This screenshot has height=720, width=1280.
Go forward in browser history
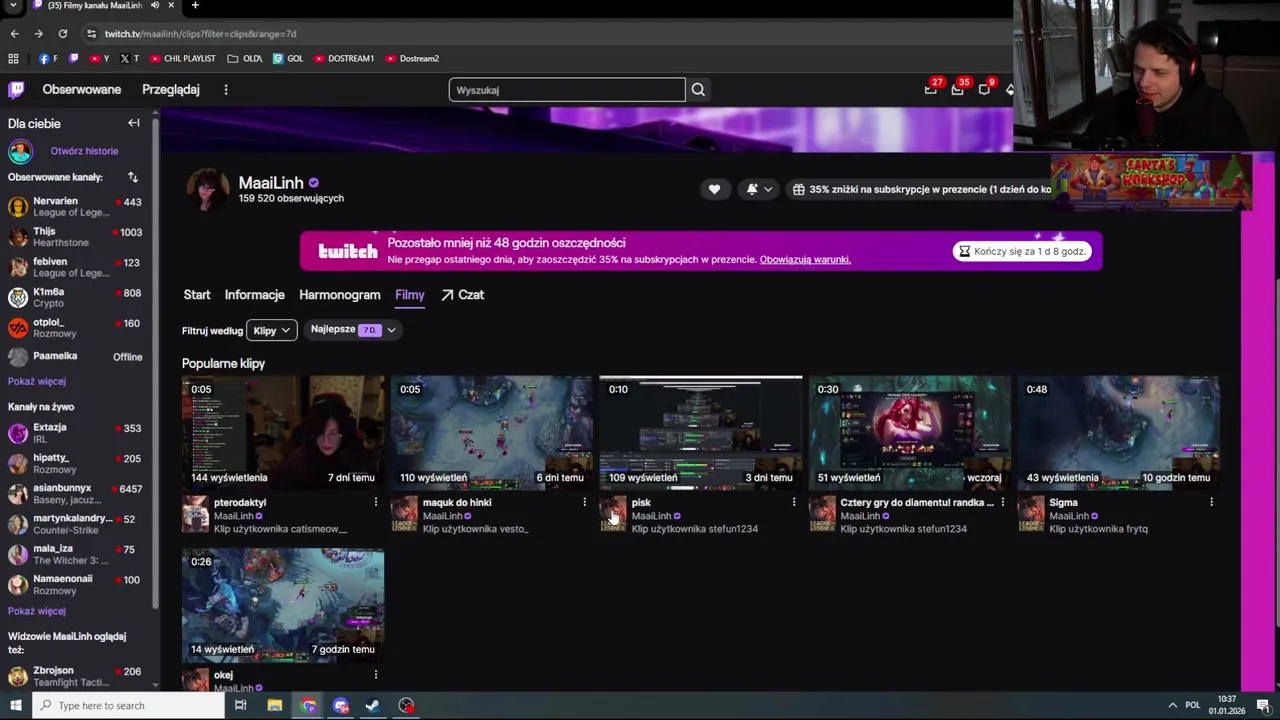(x=38, y=34)
